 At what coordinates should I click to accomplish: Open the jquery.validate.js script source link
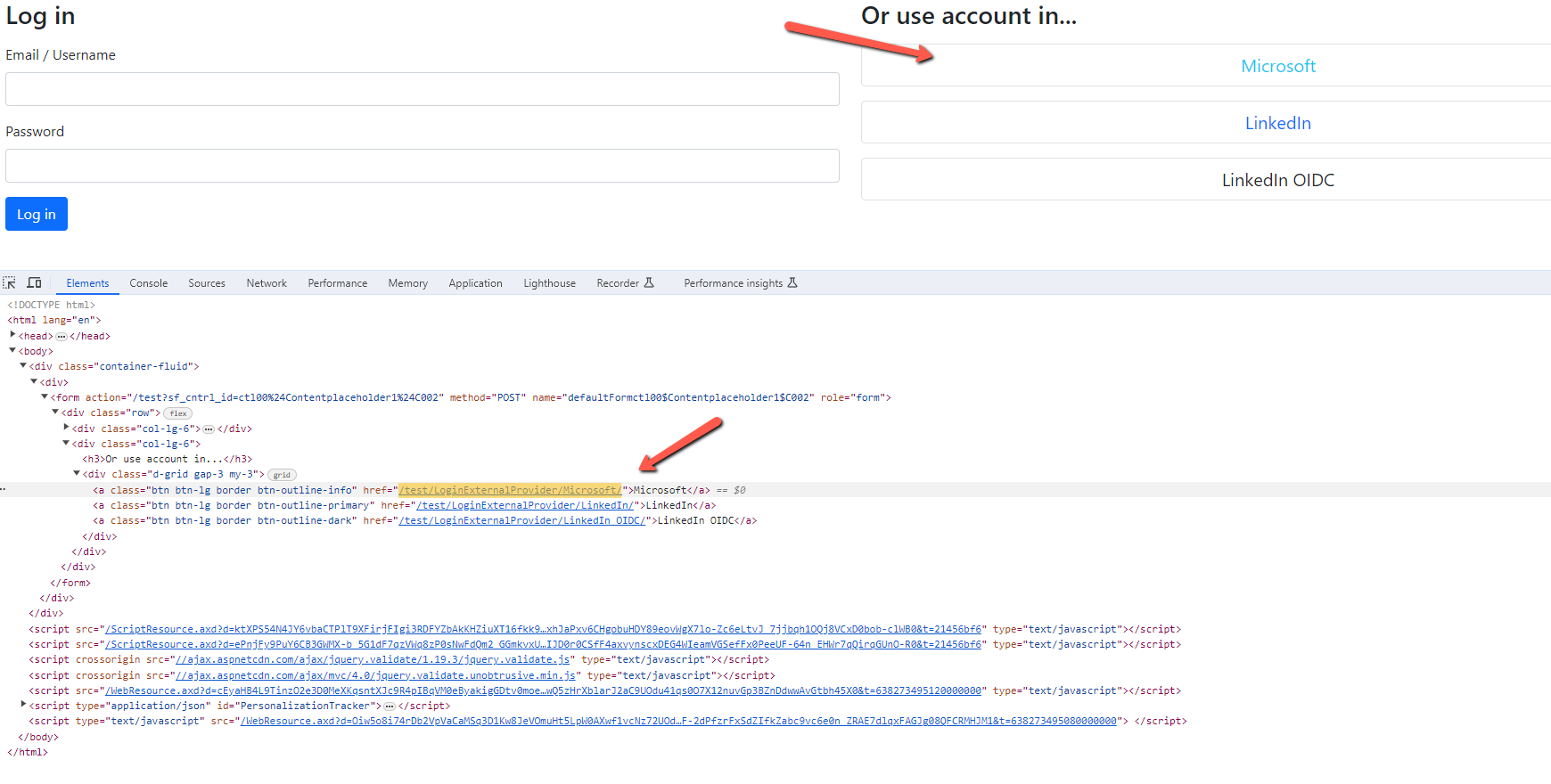tap(373, 659)
